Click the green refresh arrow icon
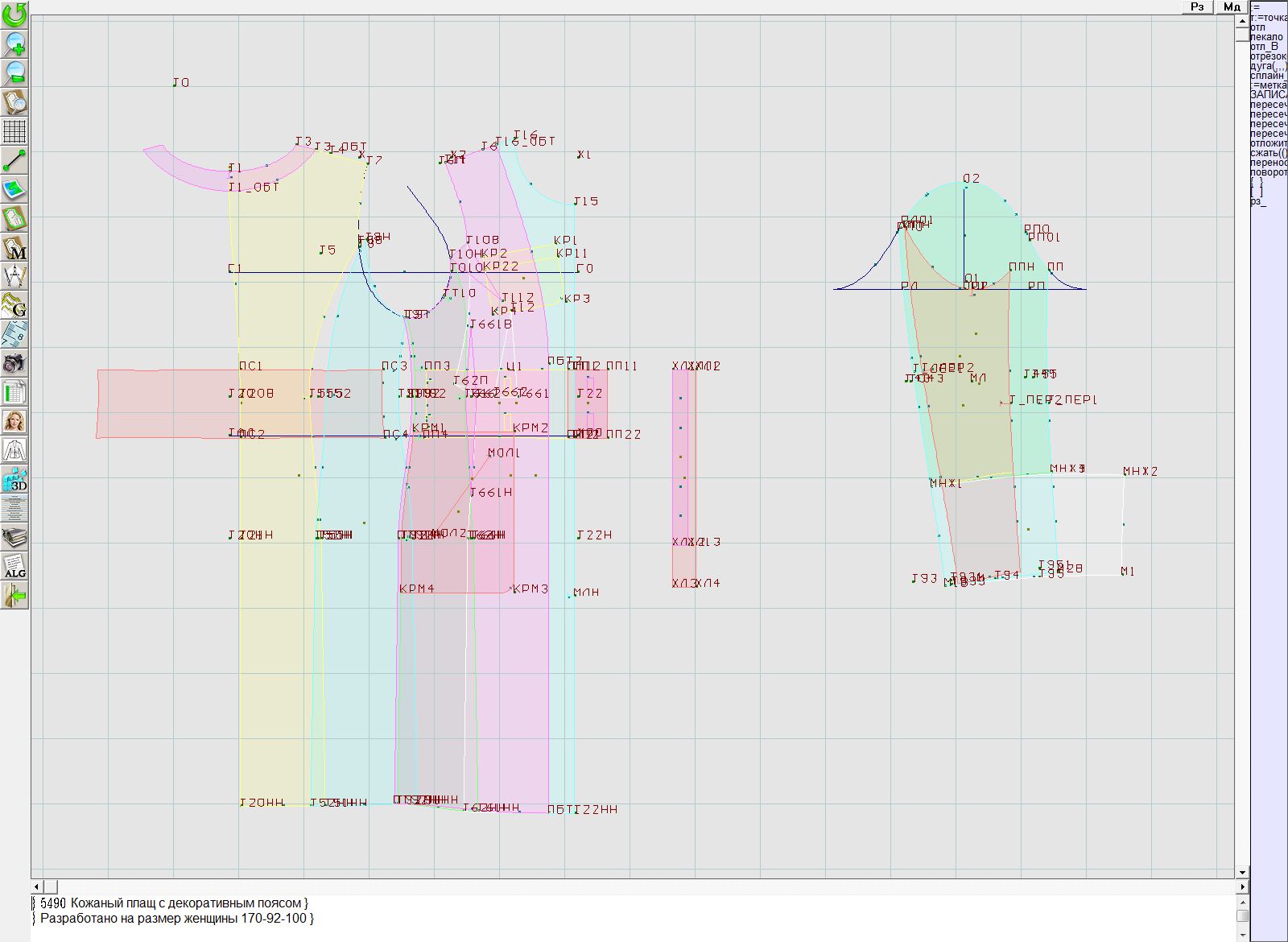The width and height of the screenshot is (1288, 942). (x=14, y=14)
